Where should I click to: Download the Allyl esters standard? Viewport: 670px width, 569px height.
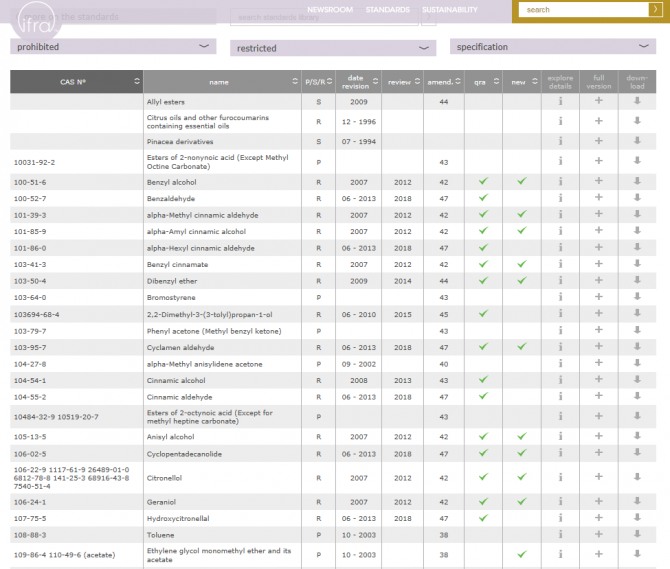(x=636, y=101)
